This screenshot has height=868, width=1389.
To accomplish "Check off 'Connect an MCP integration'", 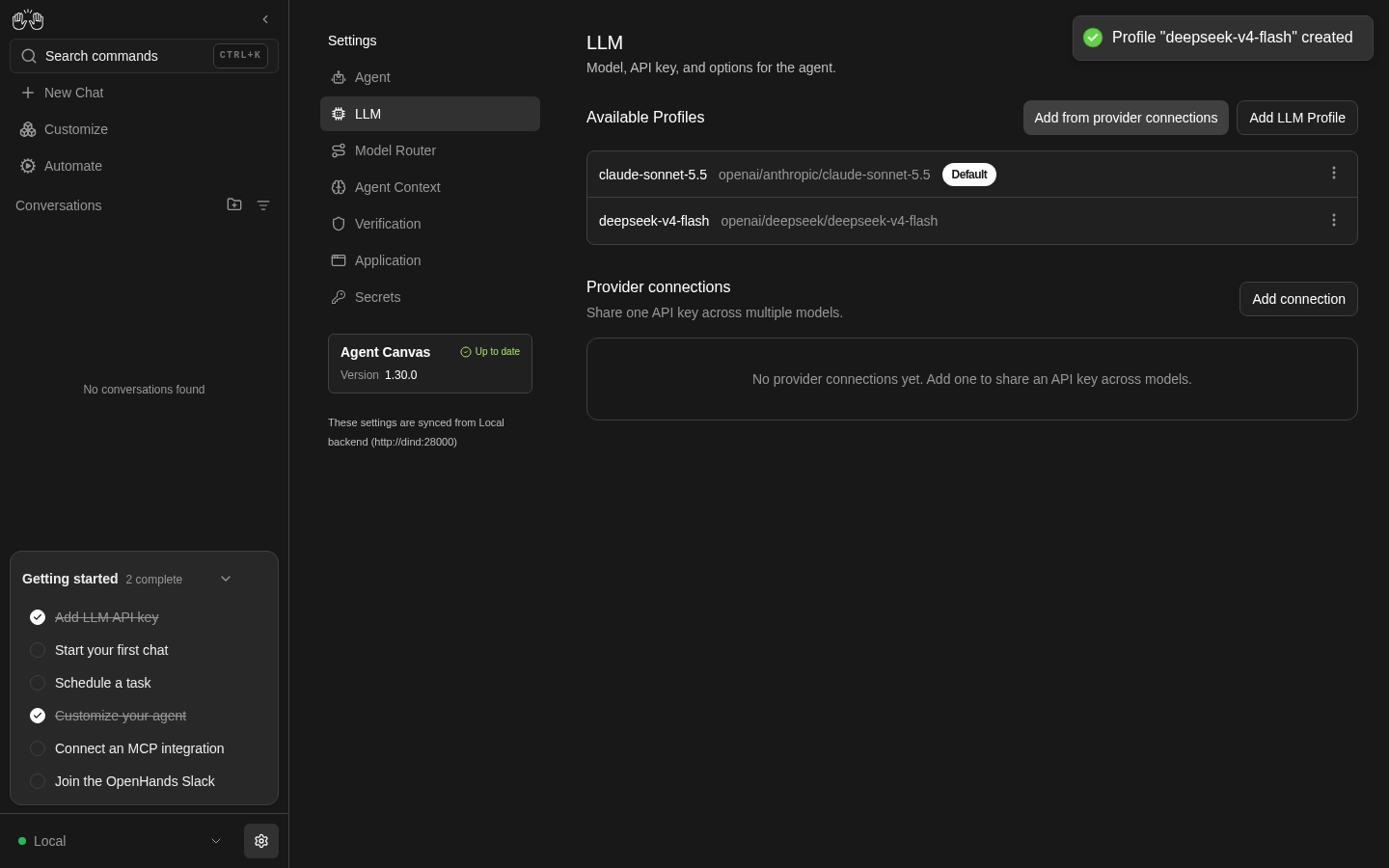I will coord(38,748).
